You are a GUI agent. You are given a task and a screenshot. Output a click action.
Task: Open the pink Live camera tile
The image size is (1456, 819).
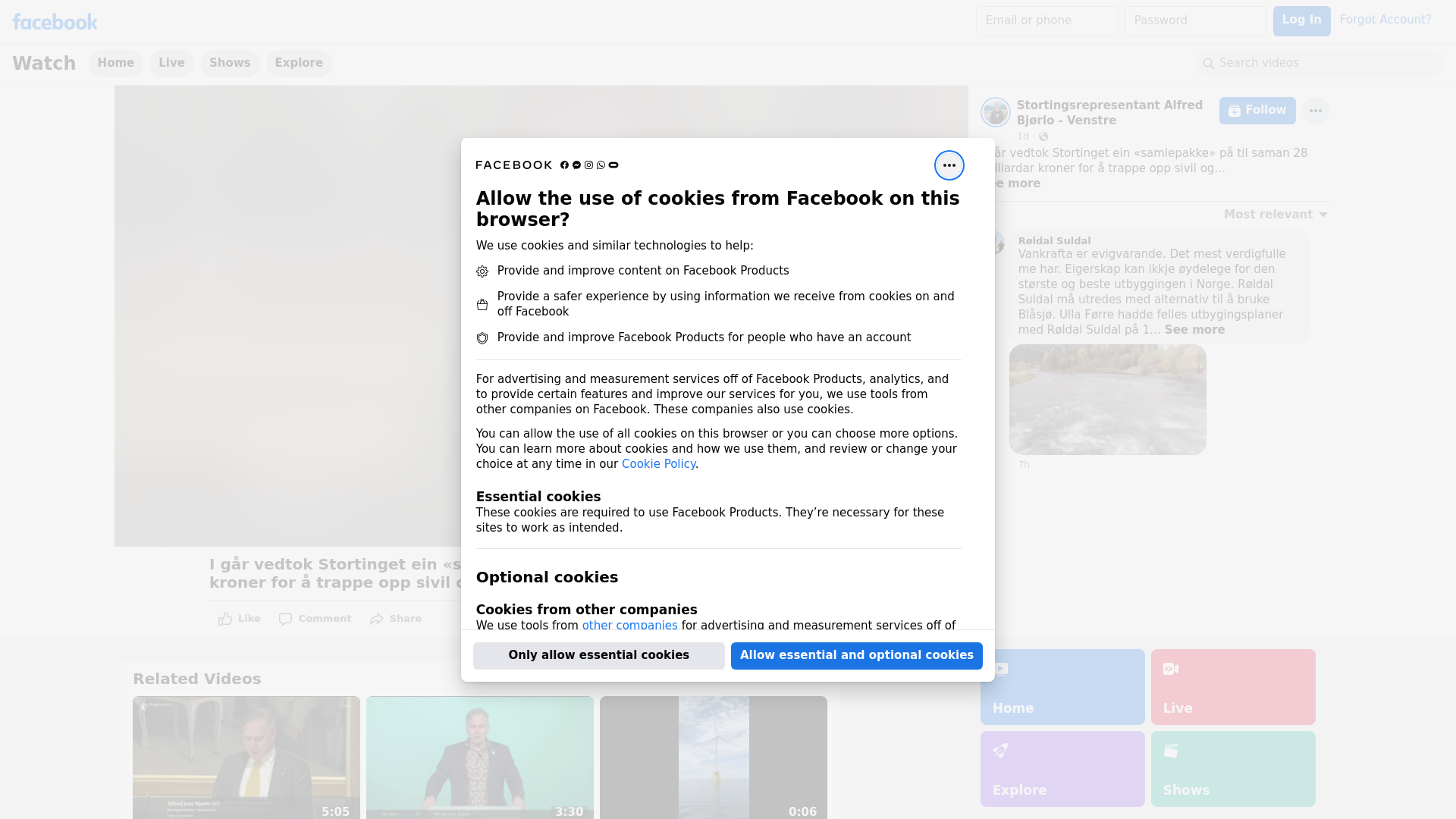pos(1233,687)
